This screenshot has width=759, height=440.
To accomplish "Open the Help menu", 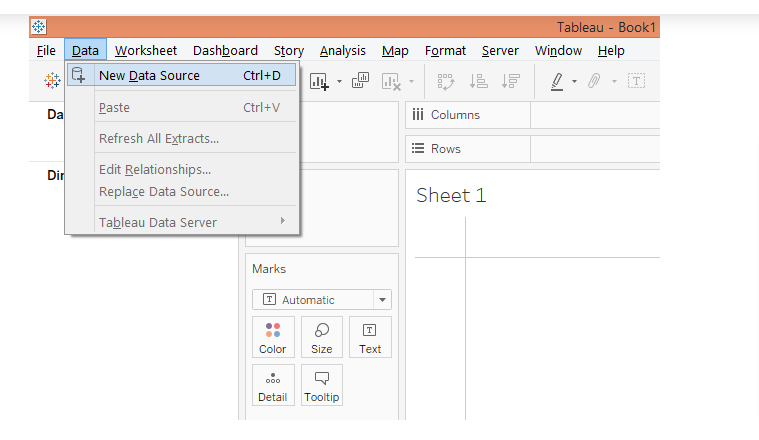I will pyautogui.click(x=611, y=50).
